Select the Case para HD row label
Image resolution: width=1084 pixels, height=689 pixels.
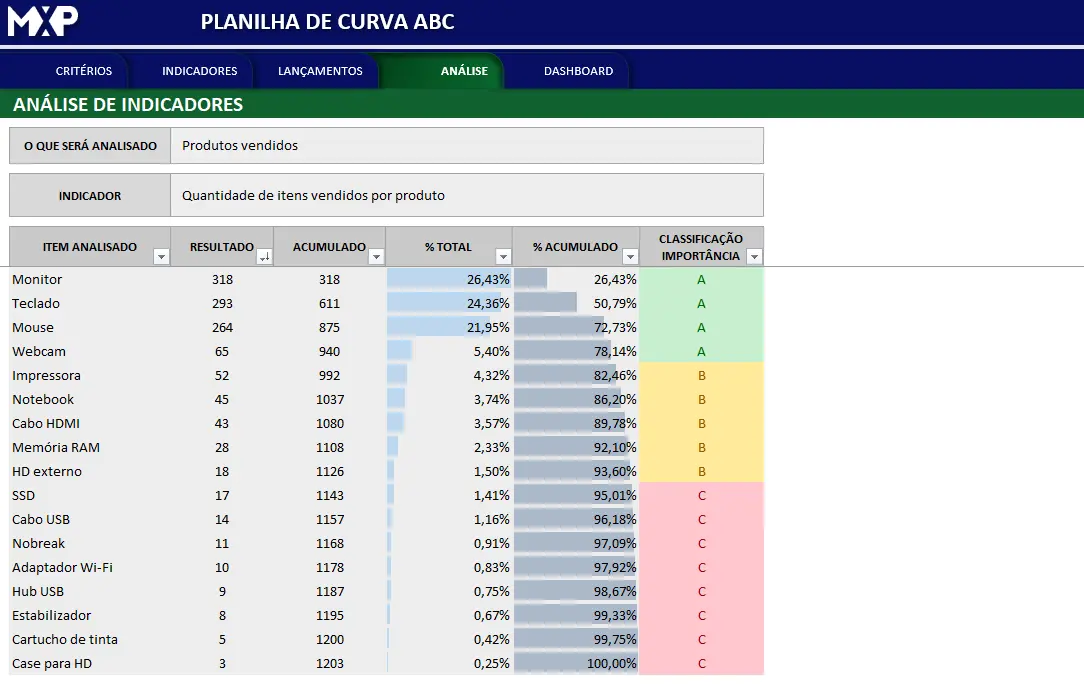pyautogui.click(x=53, y=664)
